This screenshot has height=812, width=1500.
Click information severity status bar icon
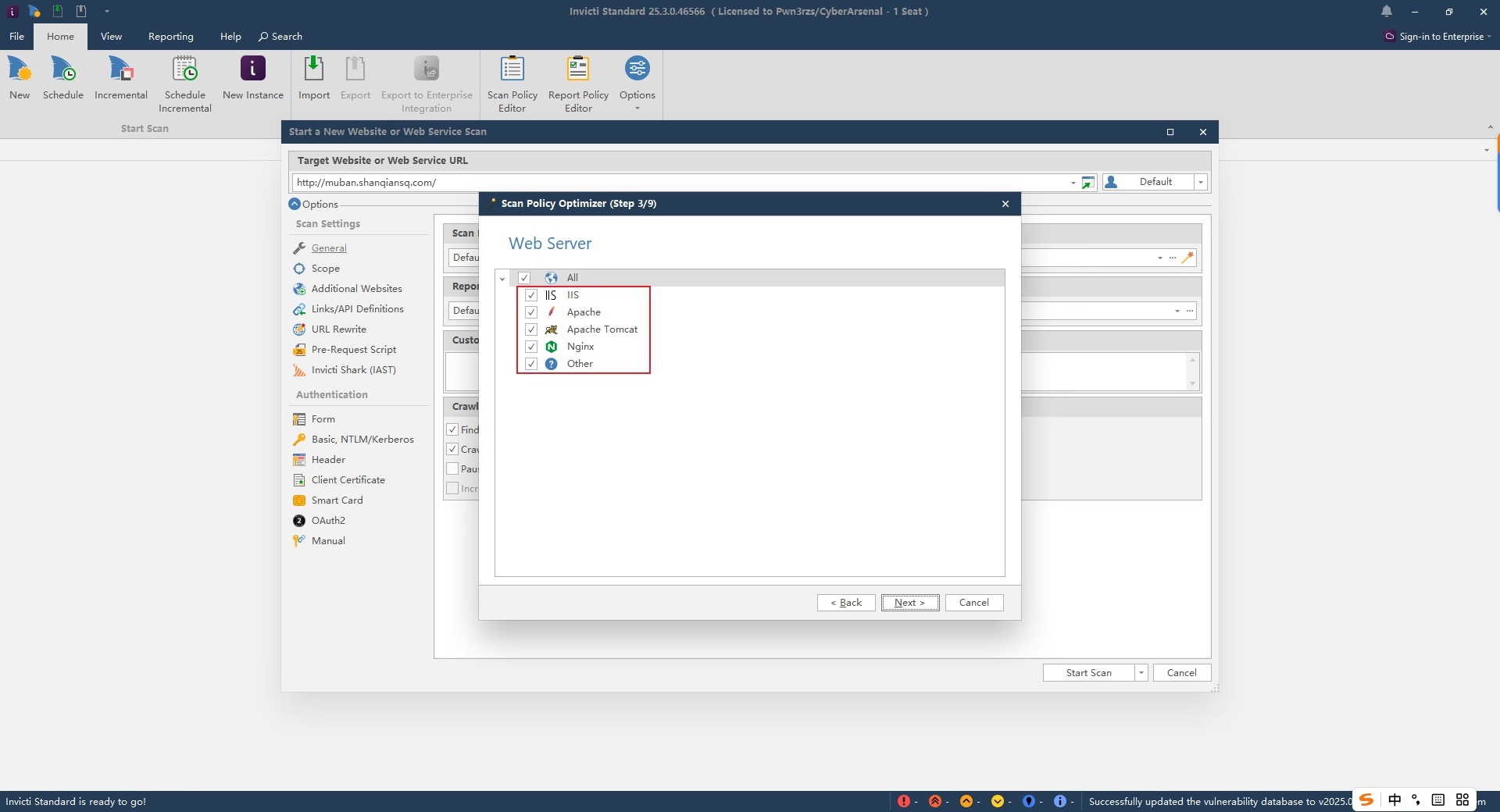[1060, 801]
